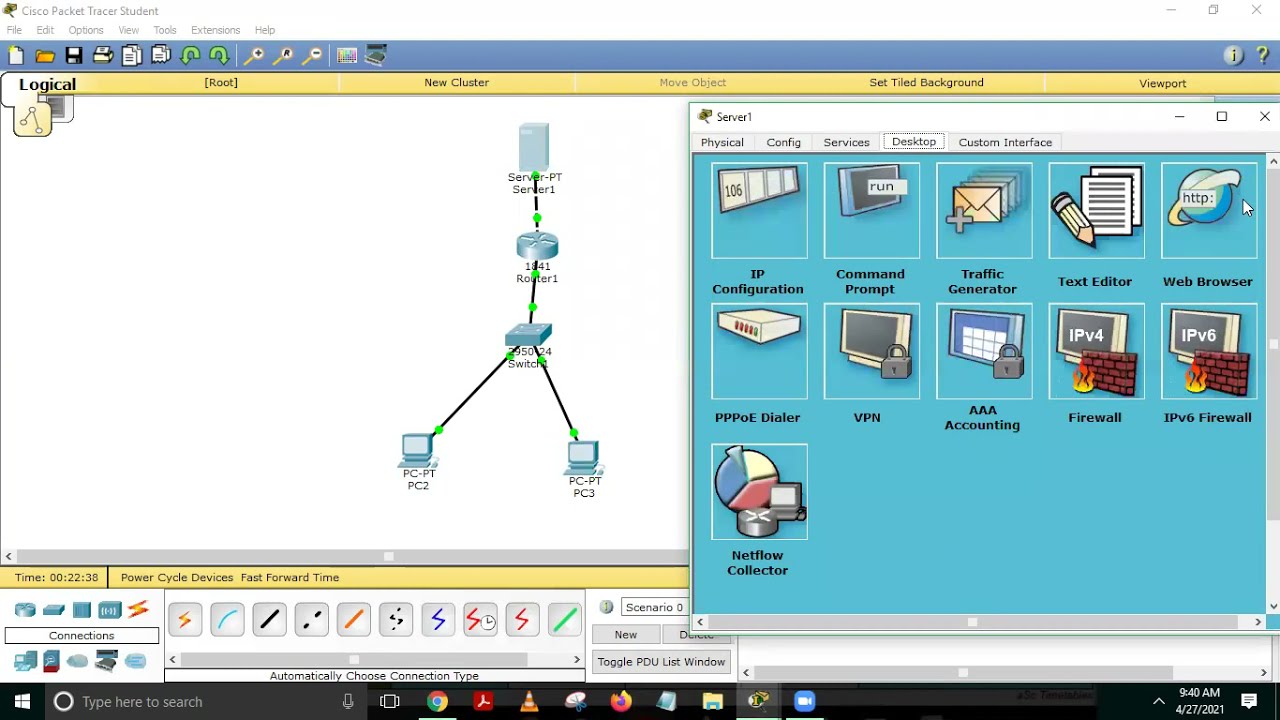Image resolution: width=1280 pixels, height=720 pixels.
Task: Click the Logical workspace tab
Action: pos(47,85)
